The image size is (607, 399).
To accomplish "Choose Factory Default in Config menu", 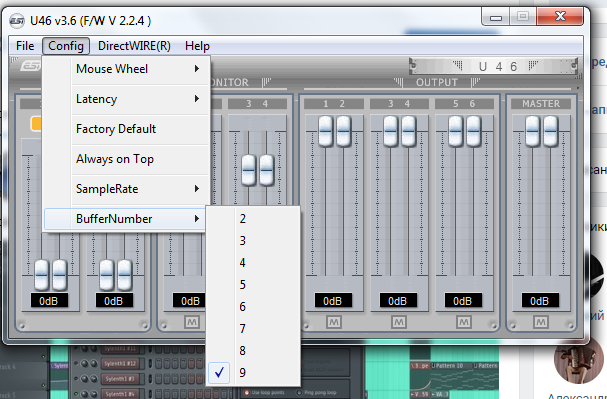I will pos(127,129).
